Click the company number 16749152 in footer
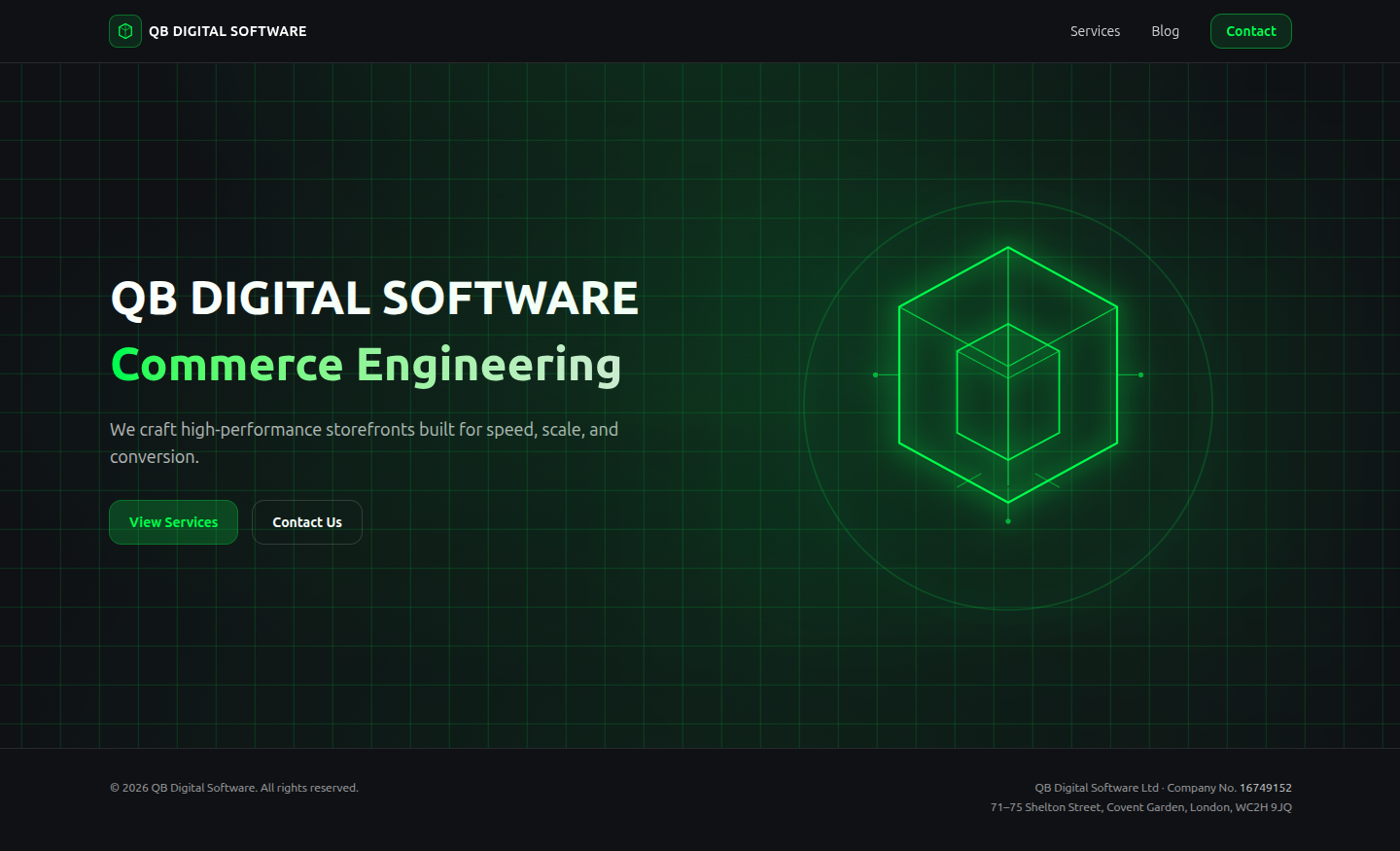Screen dimensions: 1400x851 tap(1266, 787)
